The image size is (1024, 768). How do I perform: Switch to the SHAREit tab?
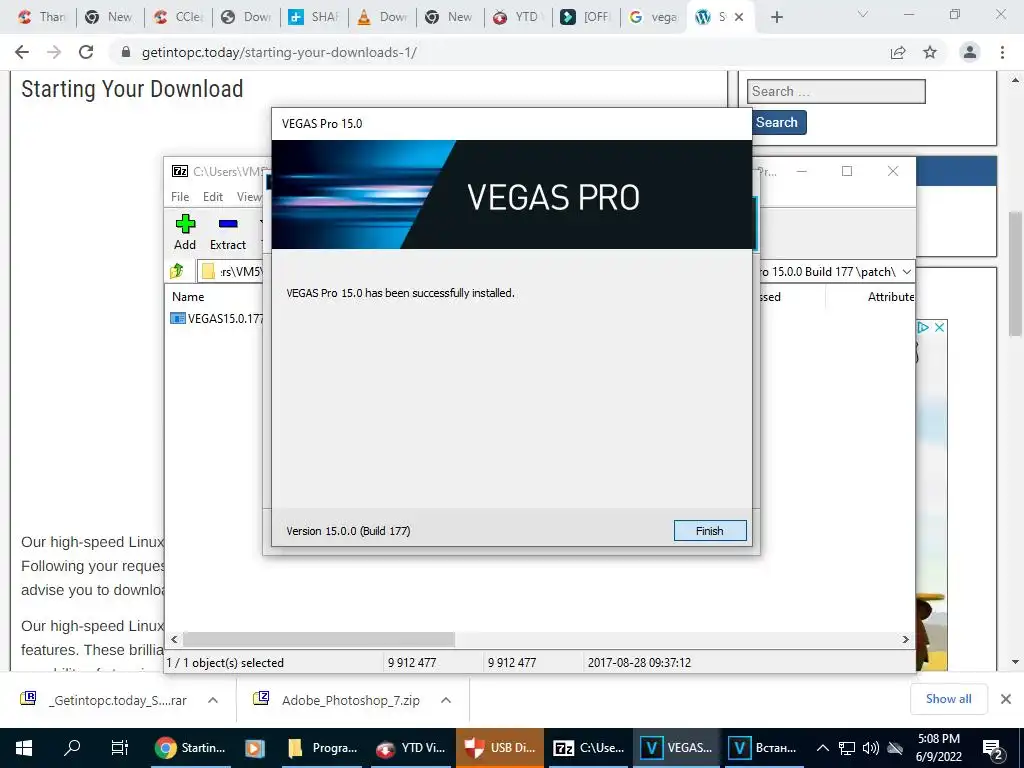pyautogui.click(x=314, y=17)
